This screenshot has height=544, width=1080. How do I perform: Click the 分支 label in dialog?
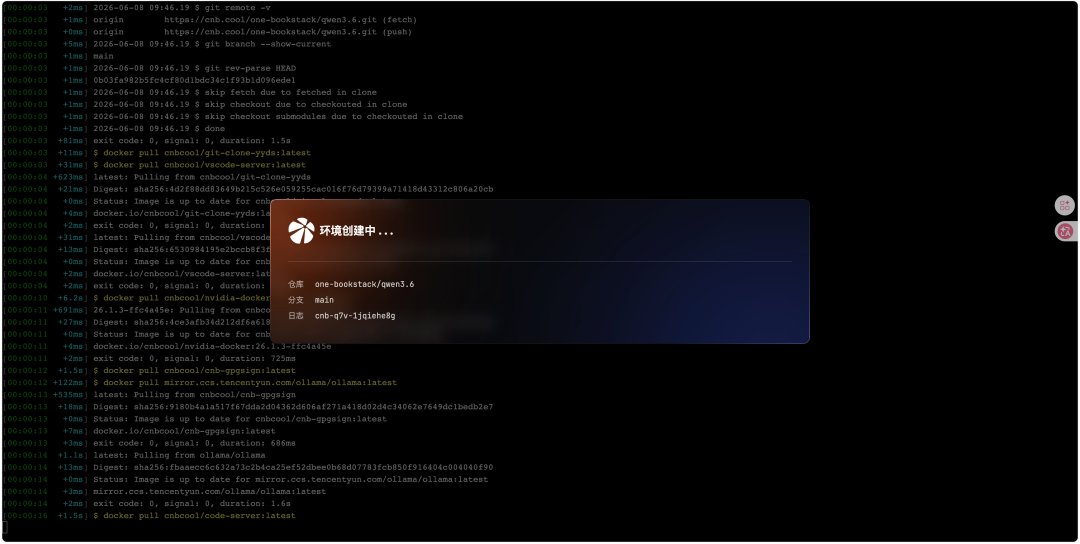click(295, 300)
